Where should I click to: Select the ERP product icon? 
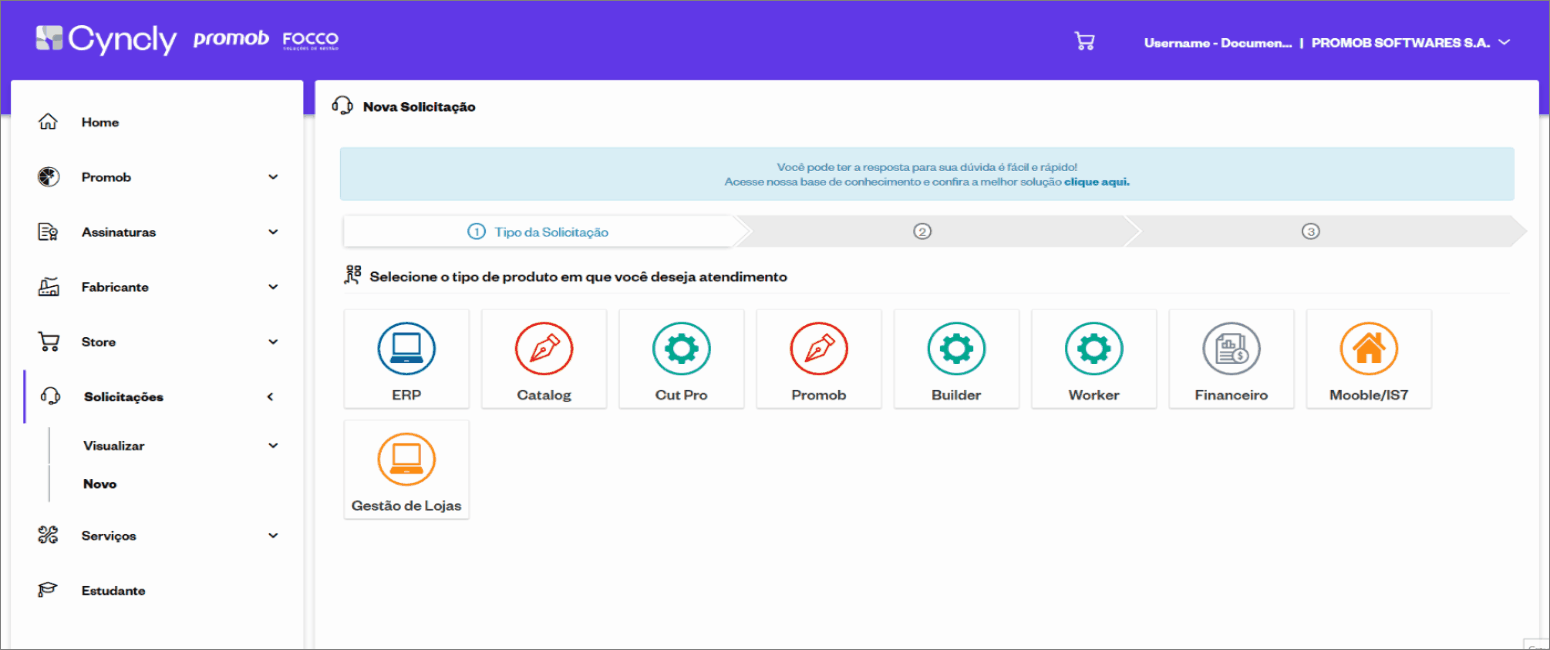click(406, 348)
